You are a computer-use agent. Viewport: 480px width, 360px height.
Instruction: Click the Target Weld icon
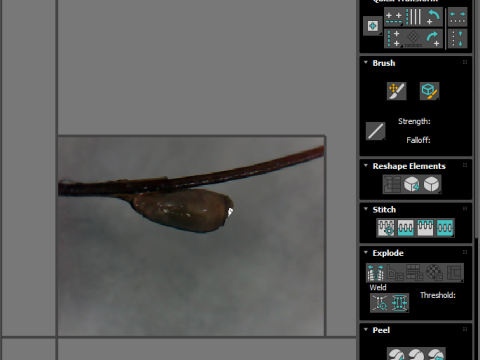pyautogui.click(x=380, y=303)
